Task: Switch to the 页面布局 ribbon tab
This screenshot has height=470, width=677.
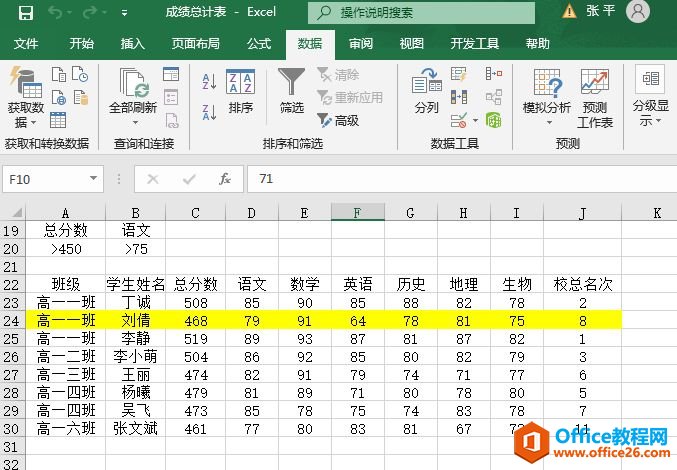Action: coord(196,44)
